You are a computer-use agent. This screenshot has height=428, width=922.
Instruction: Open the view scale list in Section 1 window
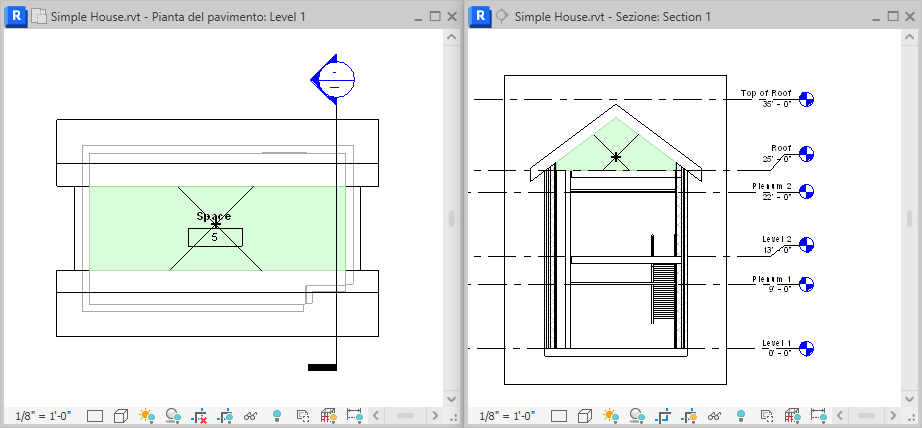pyautogui.click(x=507, y=416)
